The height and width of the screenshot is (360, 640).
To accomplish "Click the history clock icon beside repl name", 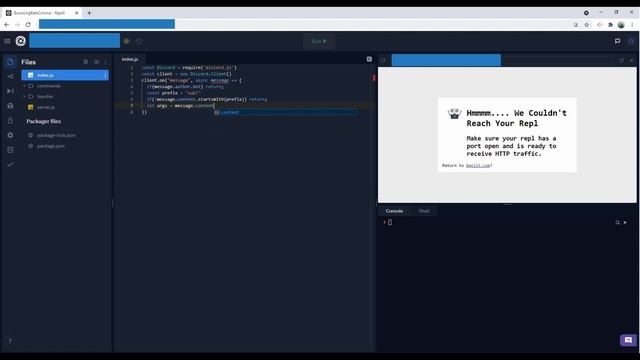I will pyautogui.click(x=139, y=41).
